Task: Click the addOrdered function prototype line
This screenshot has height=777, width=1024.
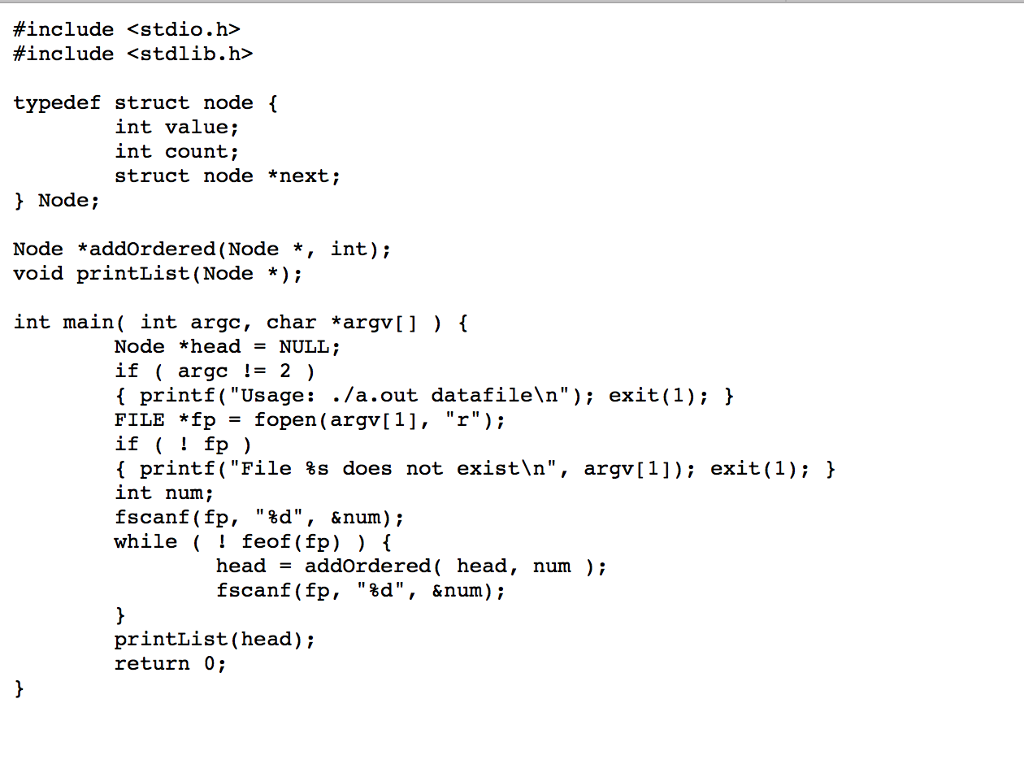Action: 202,249
